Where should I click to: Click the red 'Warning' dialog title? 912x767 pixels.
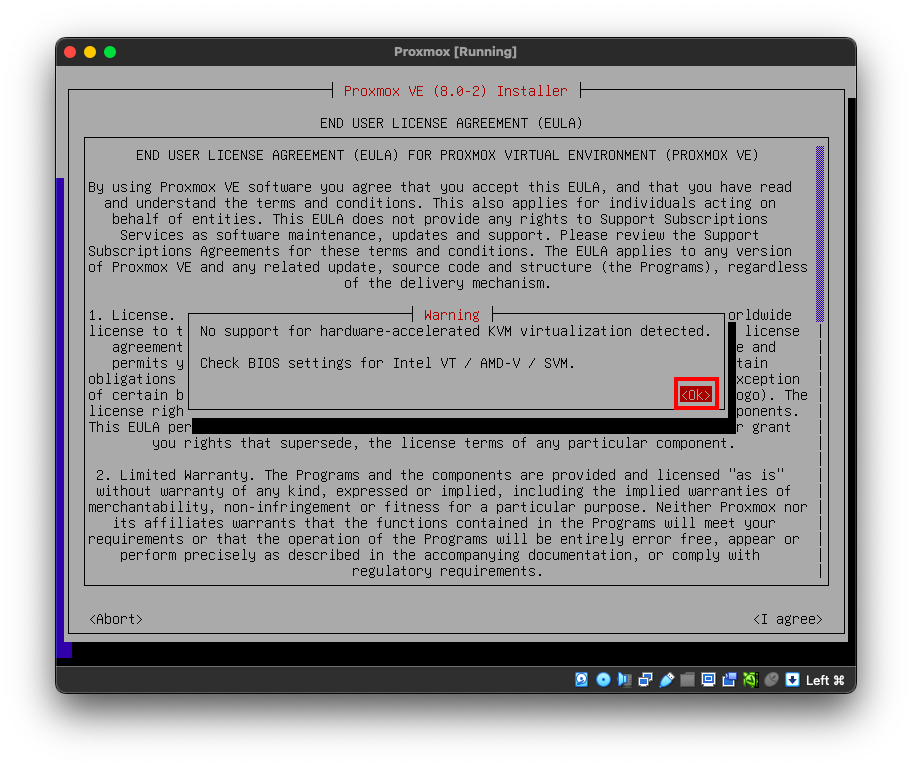coord(452,315)
